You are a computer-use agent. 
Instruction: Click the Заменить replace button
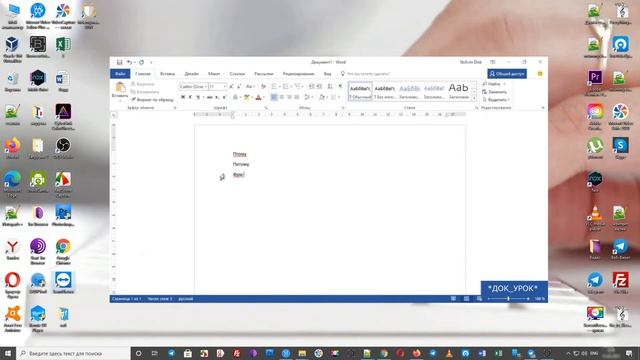click(x=495, y=92)
